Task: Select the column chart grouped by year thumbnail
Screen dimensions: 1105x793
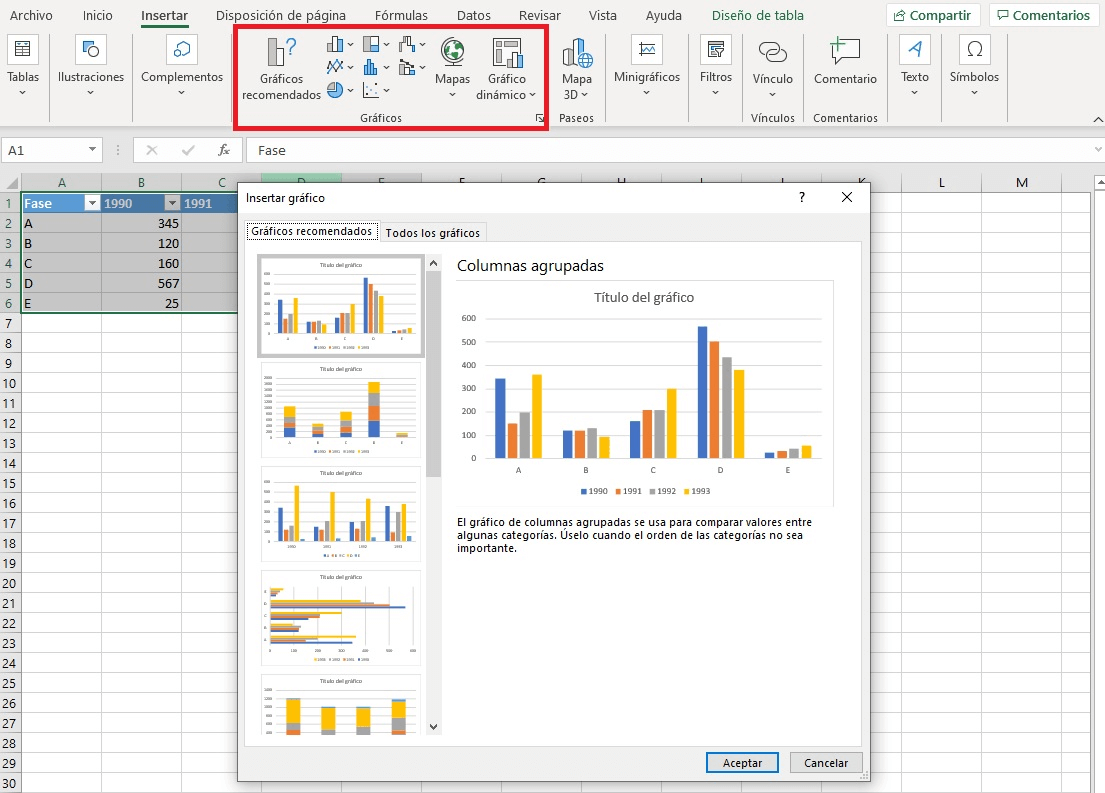Action: coord(341,514)
